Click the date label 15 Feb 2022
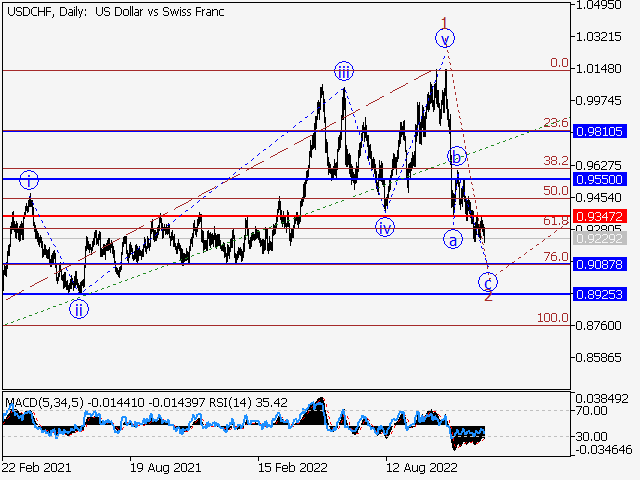 point(293,467)
